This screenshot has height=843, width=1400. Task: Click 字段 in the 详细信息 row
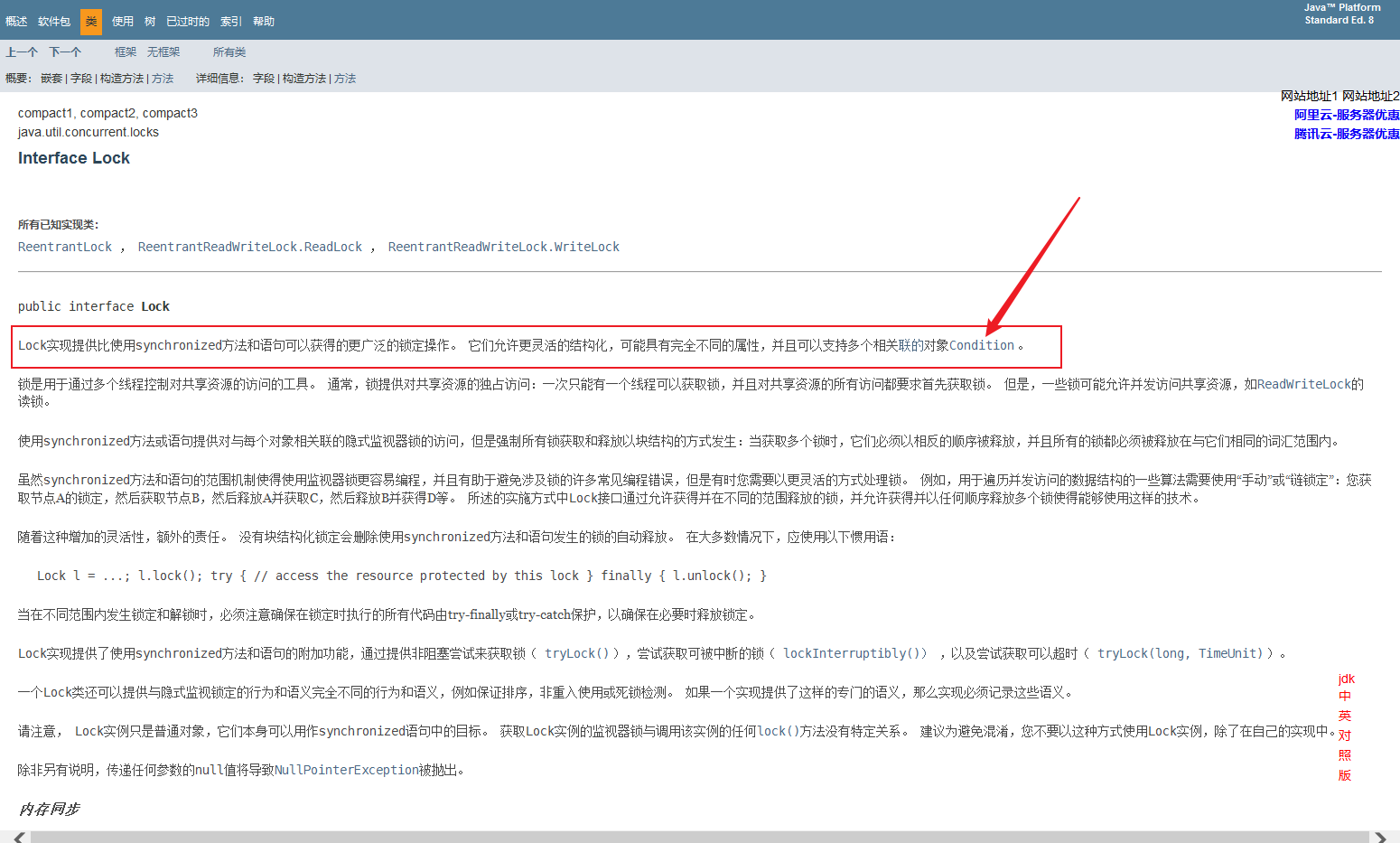pos(264,79)
